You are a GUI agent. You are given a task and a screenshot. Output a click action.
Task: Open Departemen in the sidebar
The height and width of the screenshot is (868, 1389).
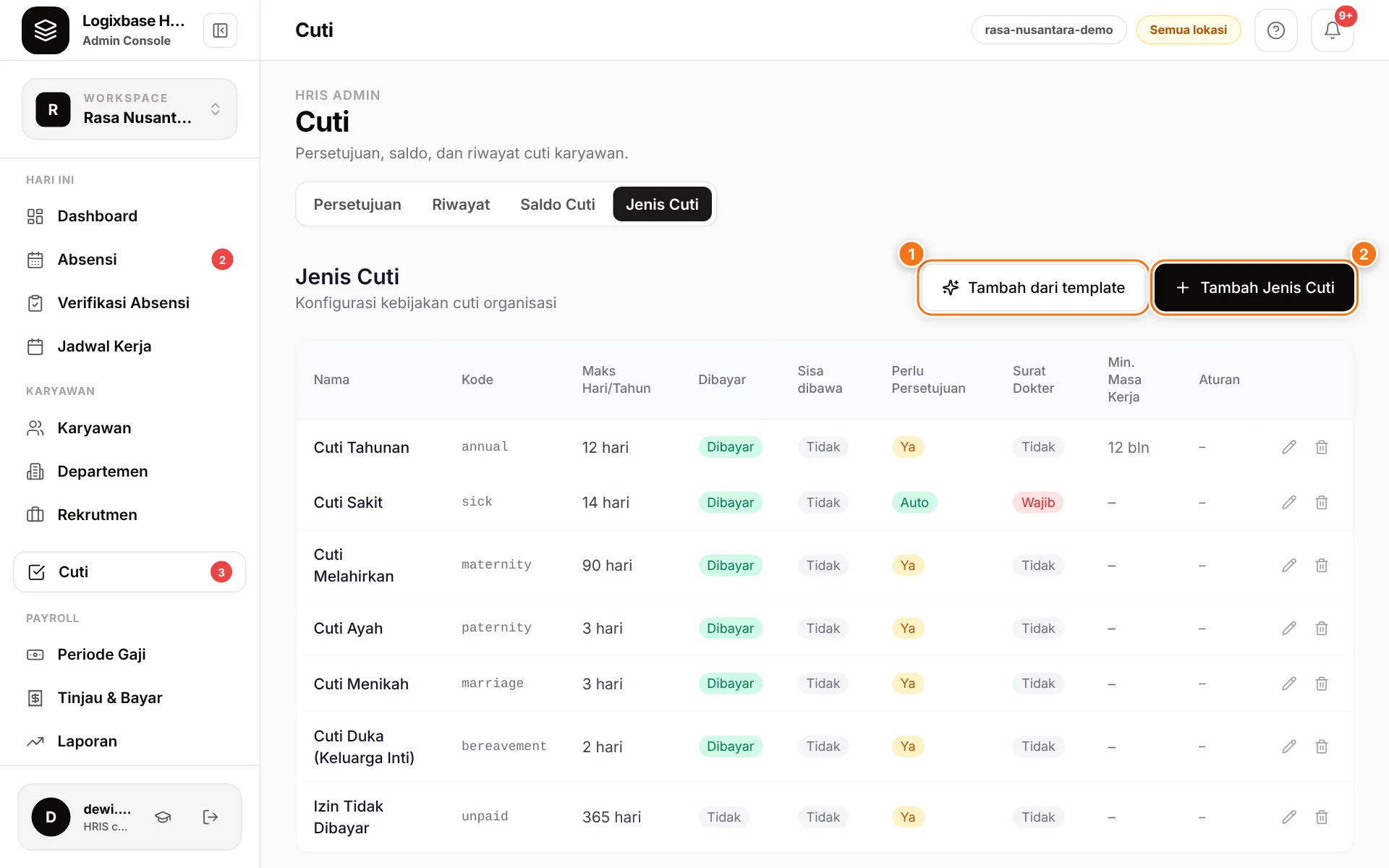129,472
